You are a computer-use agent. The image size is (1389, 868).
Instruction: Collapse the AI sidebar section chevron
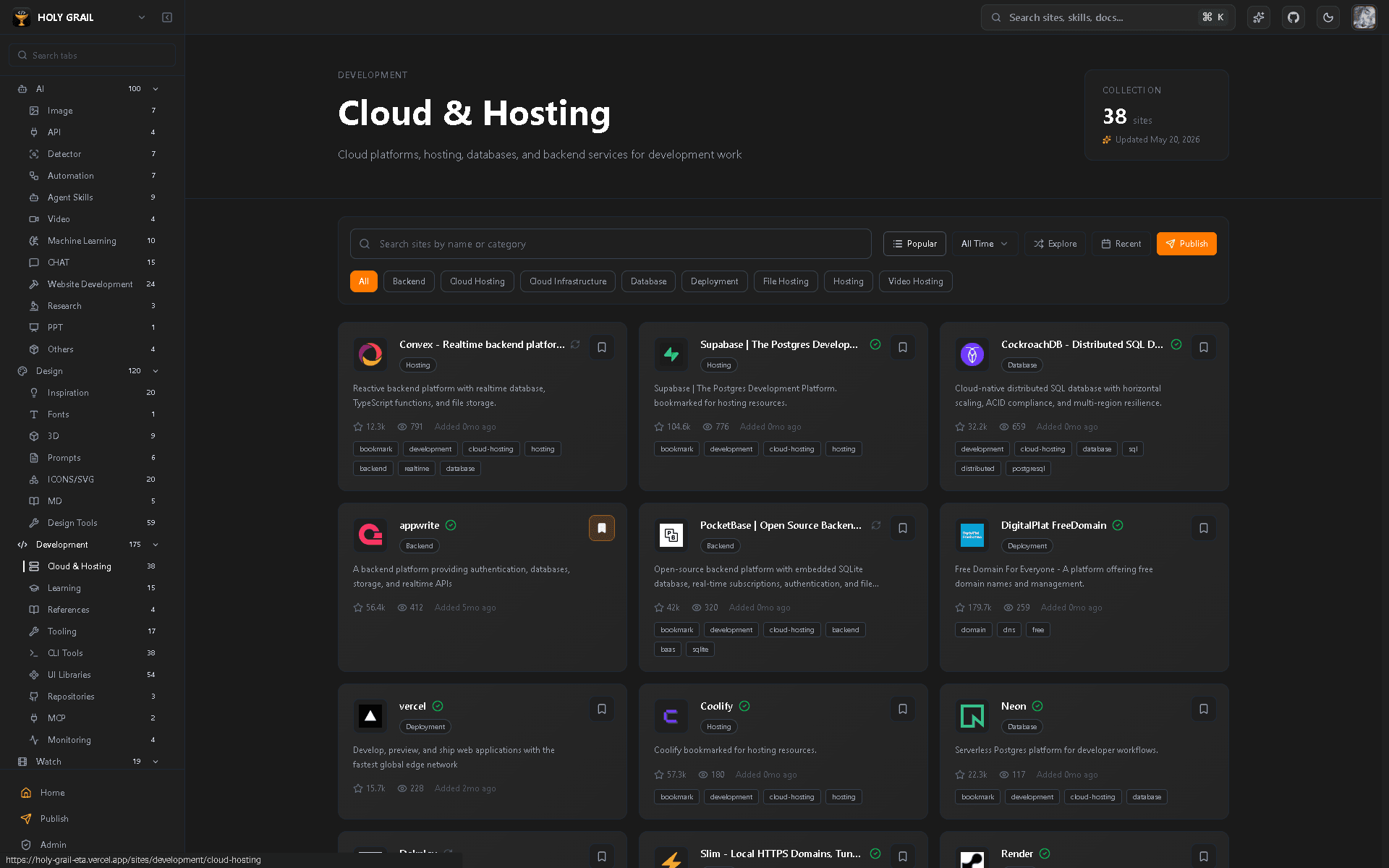click(x=156, y=89)
